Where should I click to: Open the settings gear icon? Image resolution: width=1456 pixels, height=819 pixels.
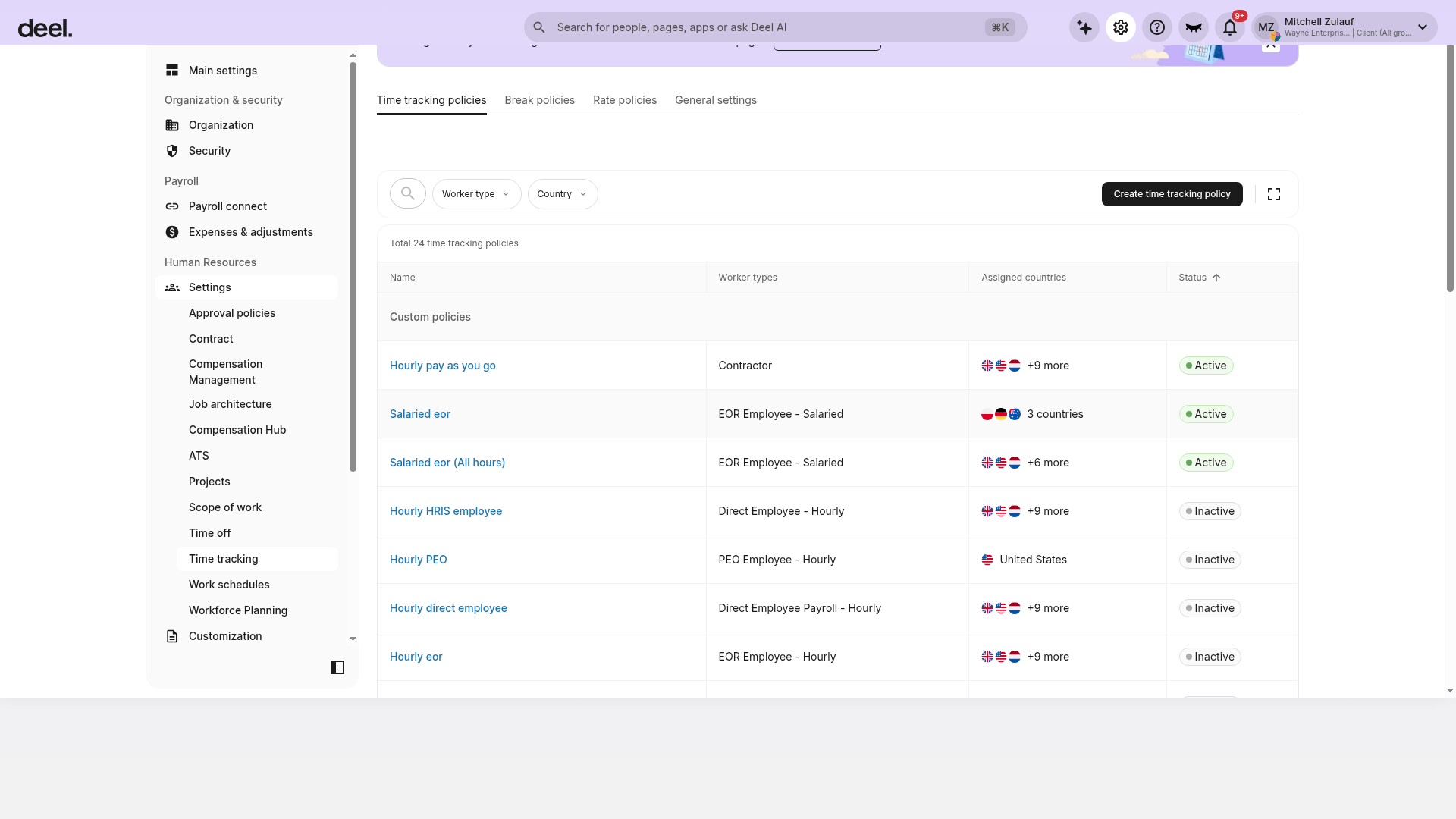tap(1121, 27)
